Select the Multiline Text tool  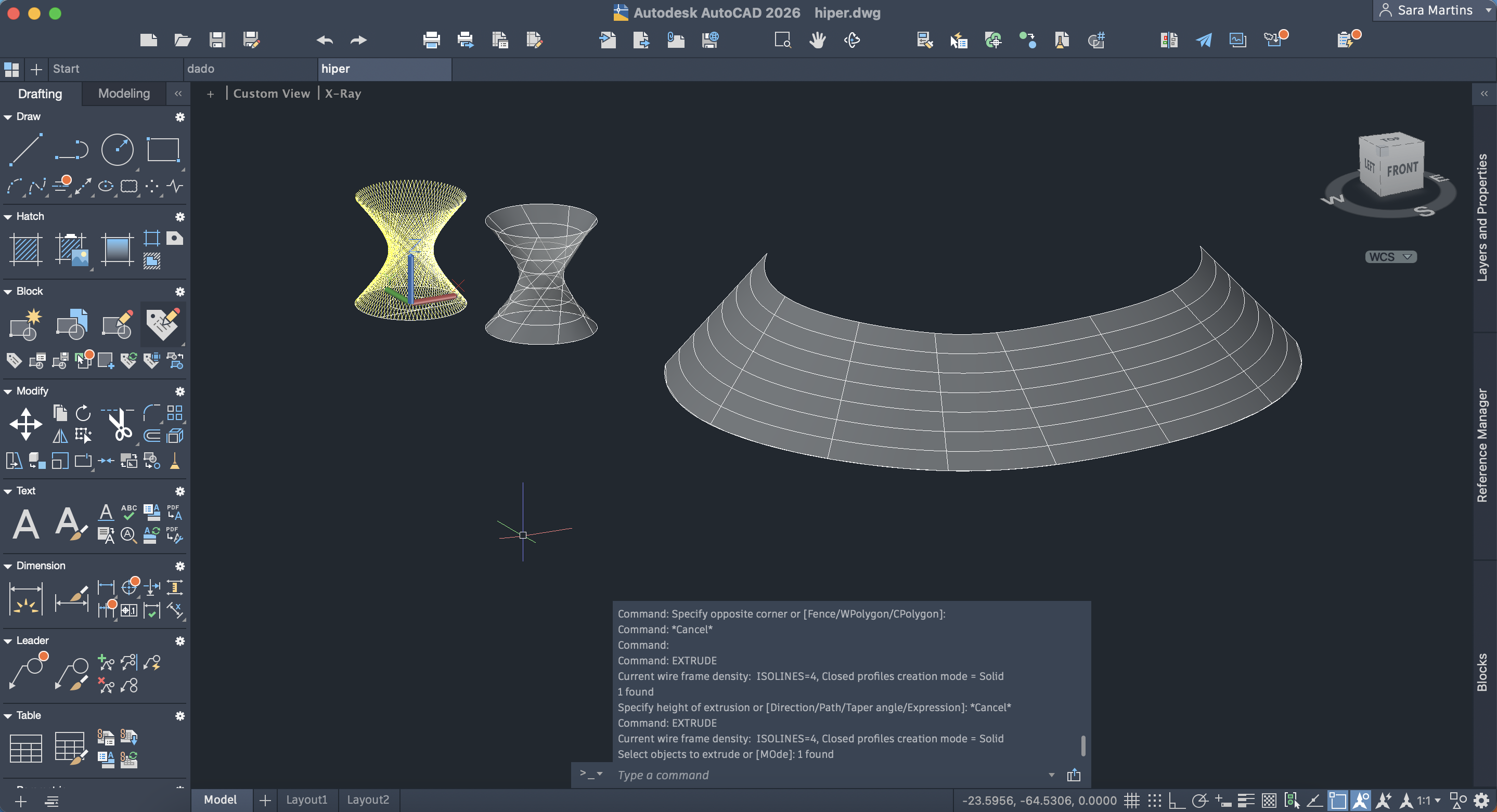tap(25, 524)
